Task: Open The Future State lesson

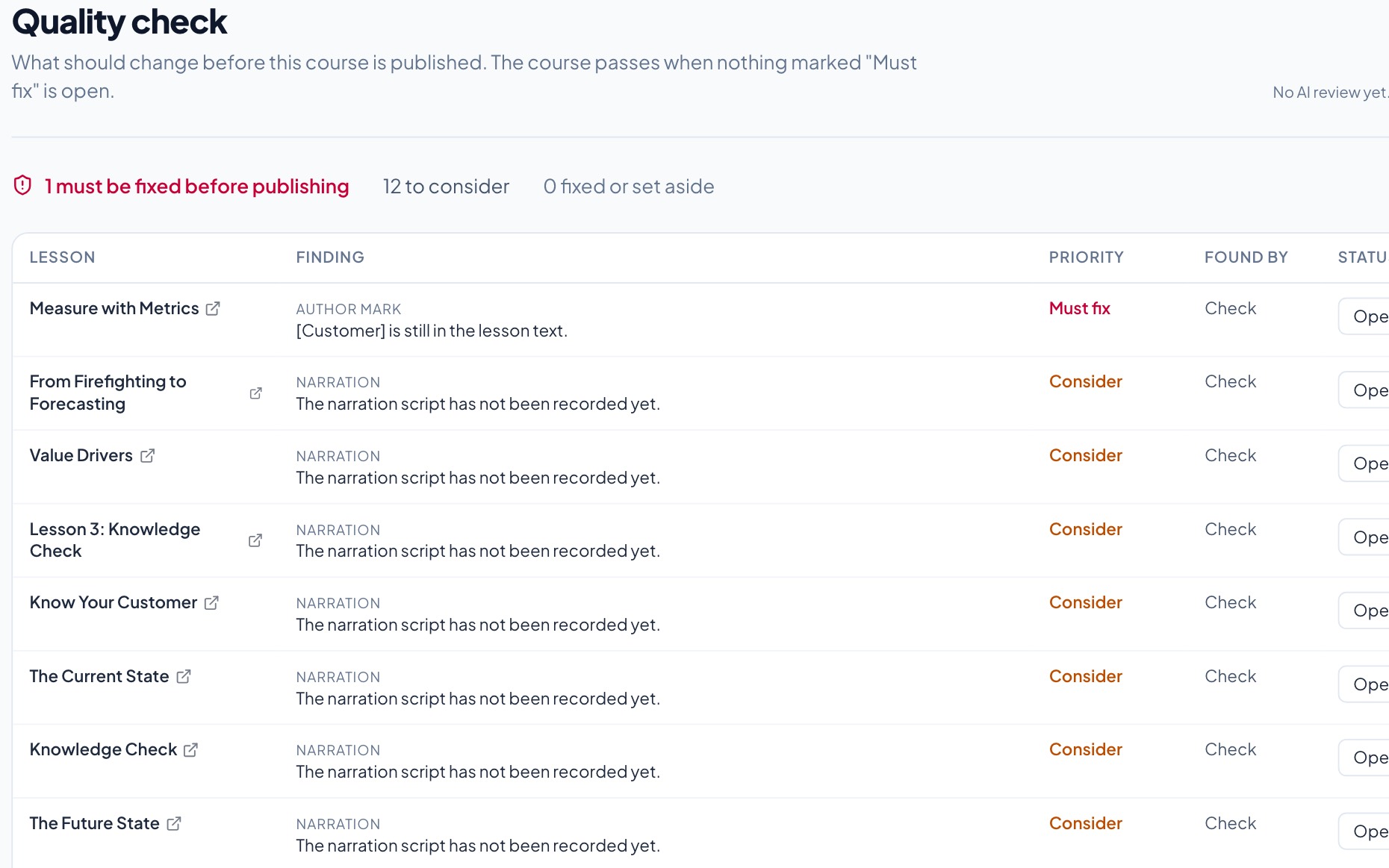Action: pos(95,823)
